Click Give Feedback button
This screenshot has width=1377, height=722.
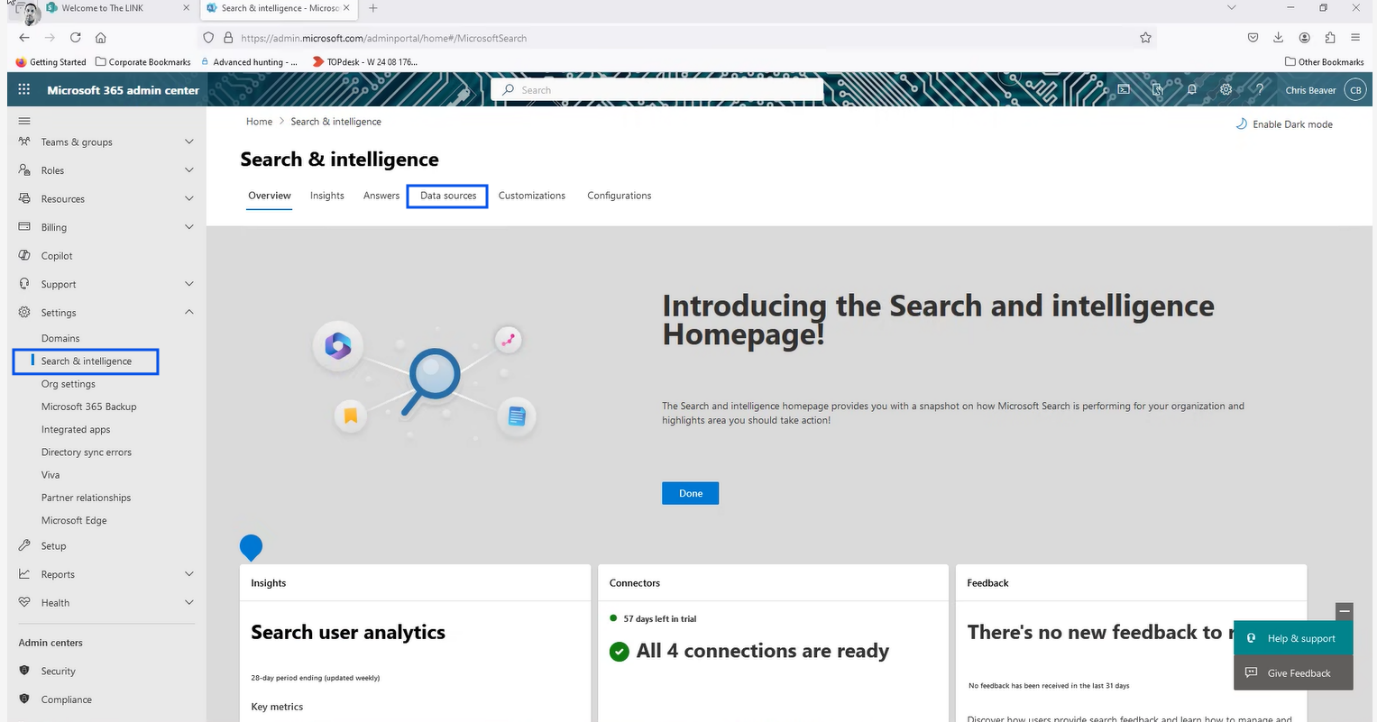tap(1293, 673)
